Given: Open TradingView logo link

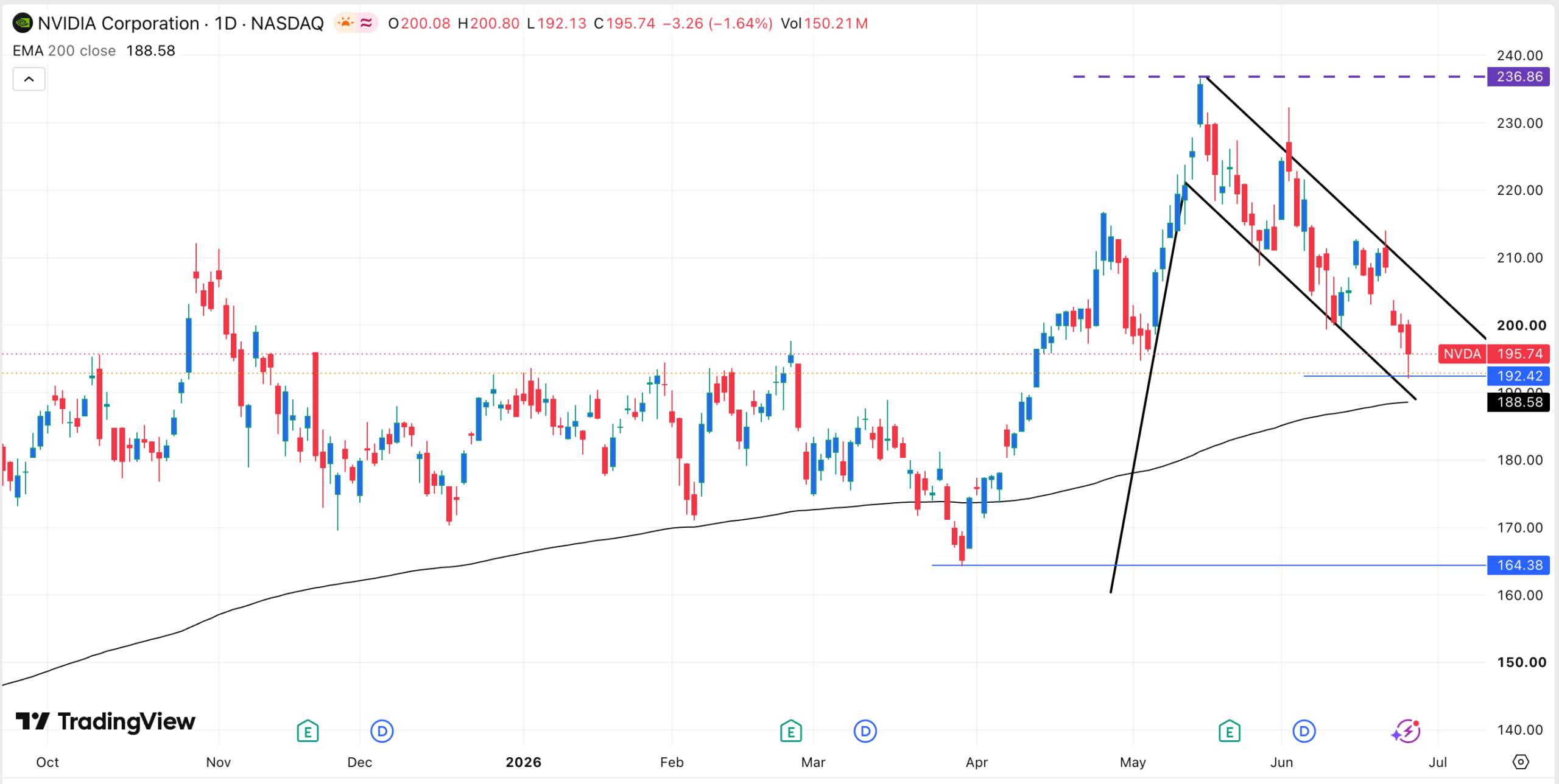Looking at the screenshot, I should tap(105, 721).
